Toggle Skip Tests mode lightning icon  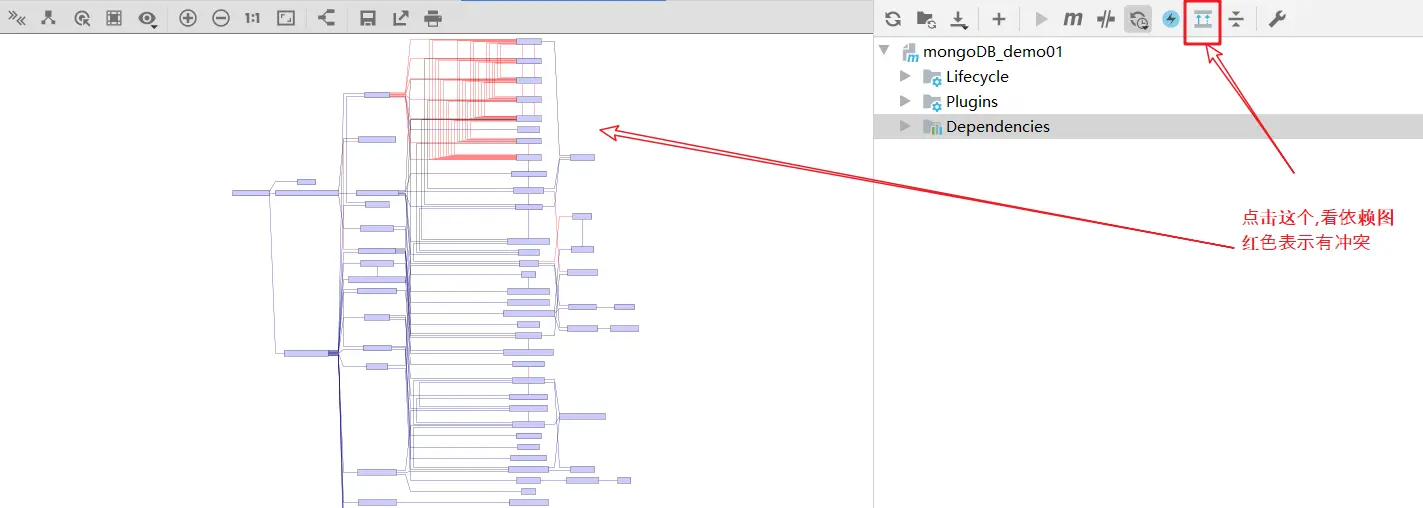(x=1171, y=19)
